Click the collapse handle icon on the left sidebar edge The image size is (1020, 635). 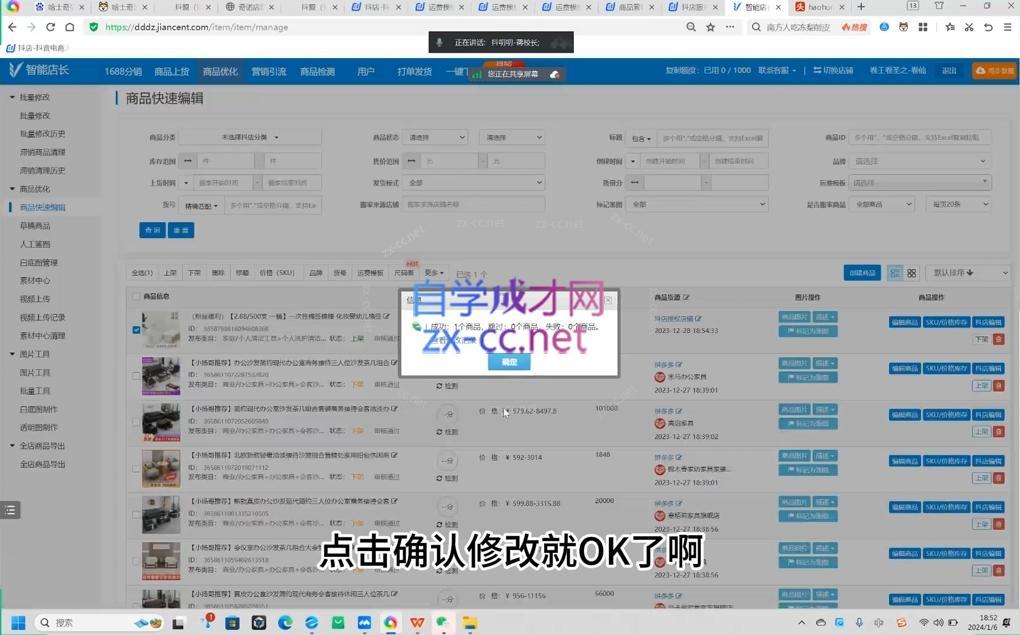click(10, 510)
